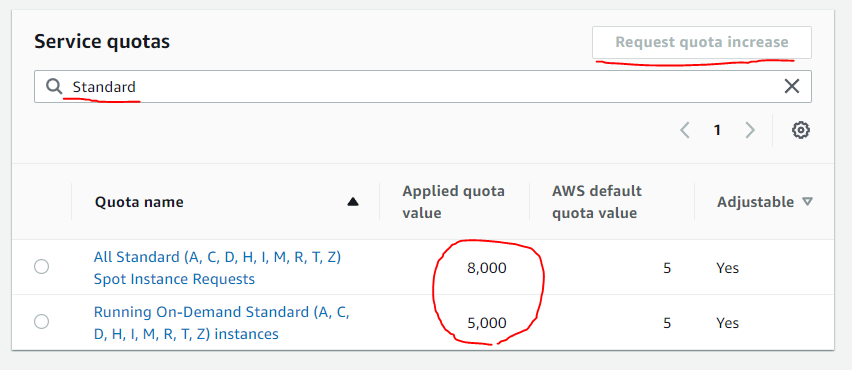
Task: Sort by Quota name ascending arrow
Action: [353, 202]
